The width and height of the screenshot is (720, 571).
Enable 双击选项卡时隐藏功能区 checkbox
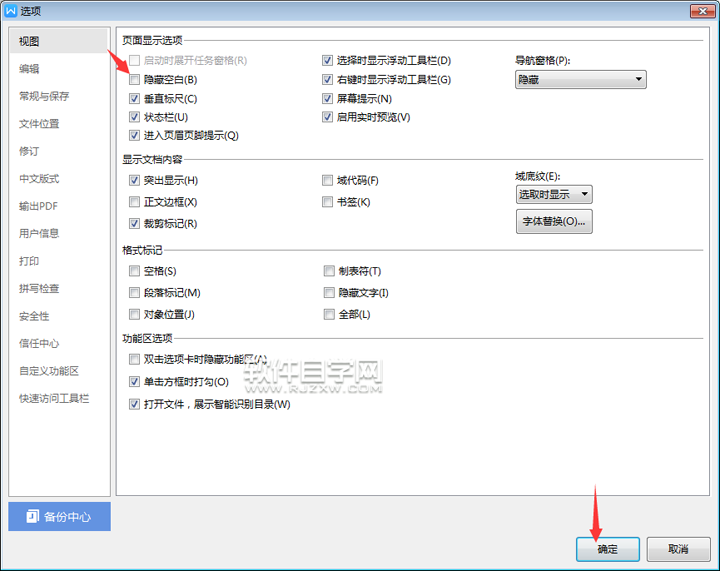coord(134,359)
